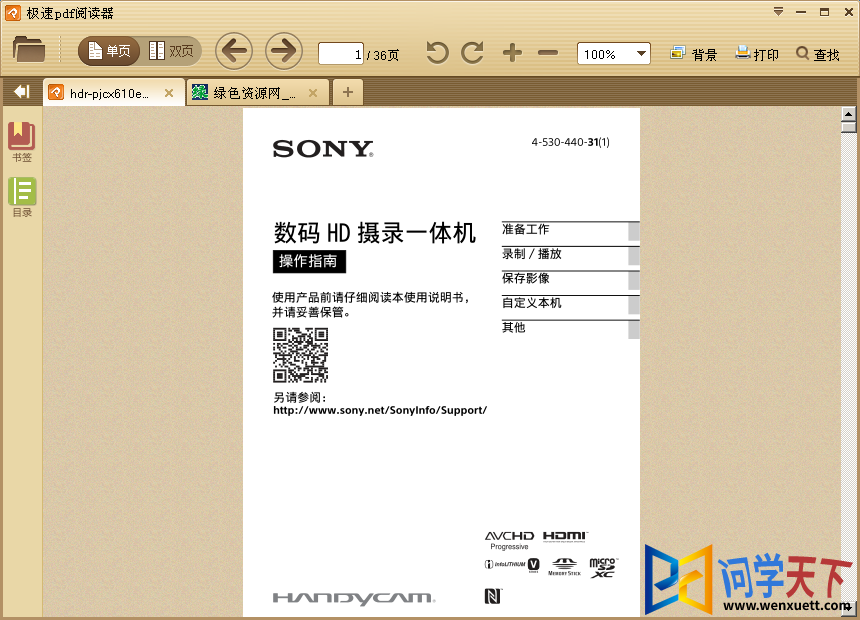Click the 录制 / 播放 section heading

531,254
